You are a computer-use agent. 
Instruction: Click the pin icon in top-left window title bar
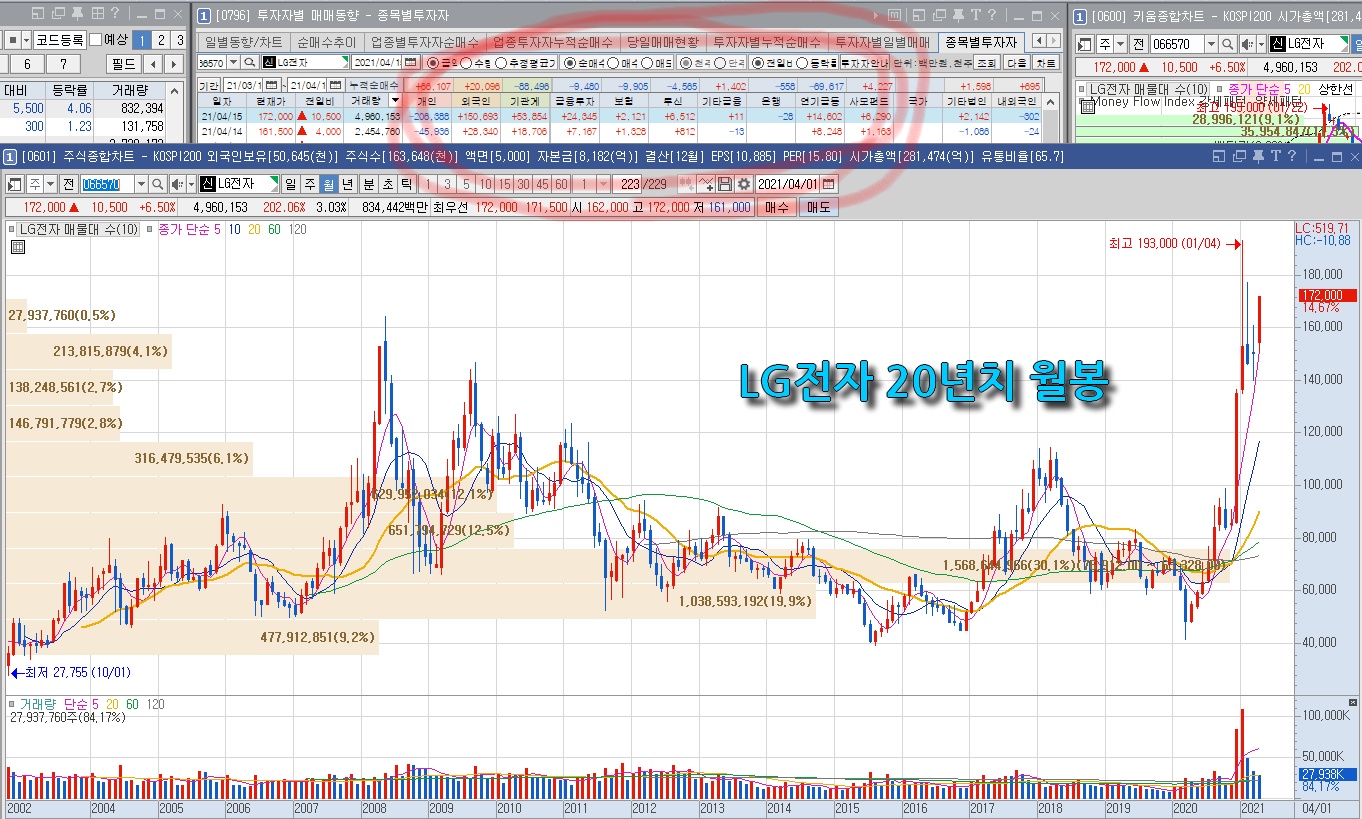(77, 13)
